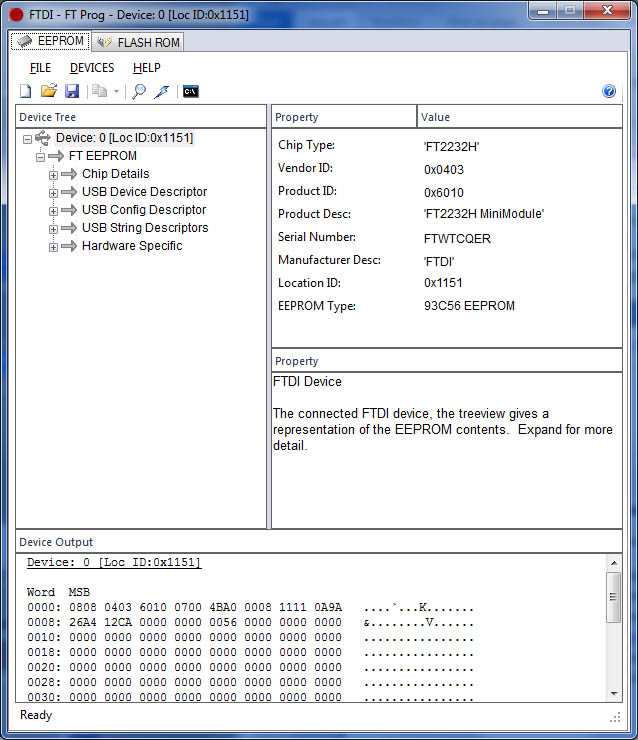Click the Value column header
Viewport: 638px width, 740px height.
click(x=520, y=117)
